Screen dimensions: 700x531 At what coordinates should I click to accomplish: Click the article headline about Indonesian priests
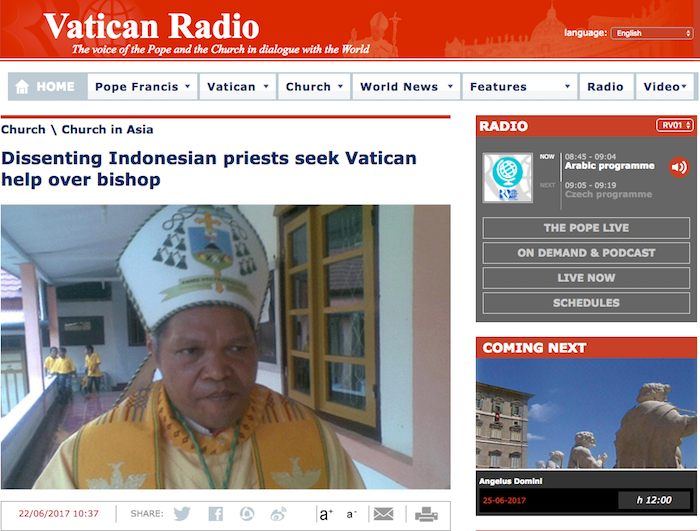click(209, 169)
